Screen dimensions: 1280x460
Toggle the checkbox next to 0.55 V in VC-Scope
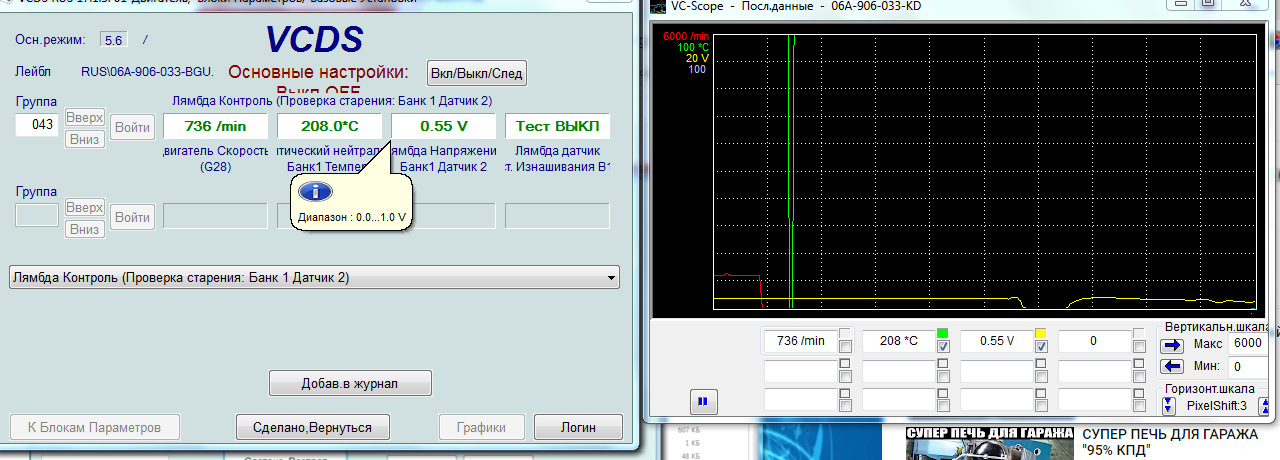1040,346
